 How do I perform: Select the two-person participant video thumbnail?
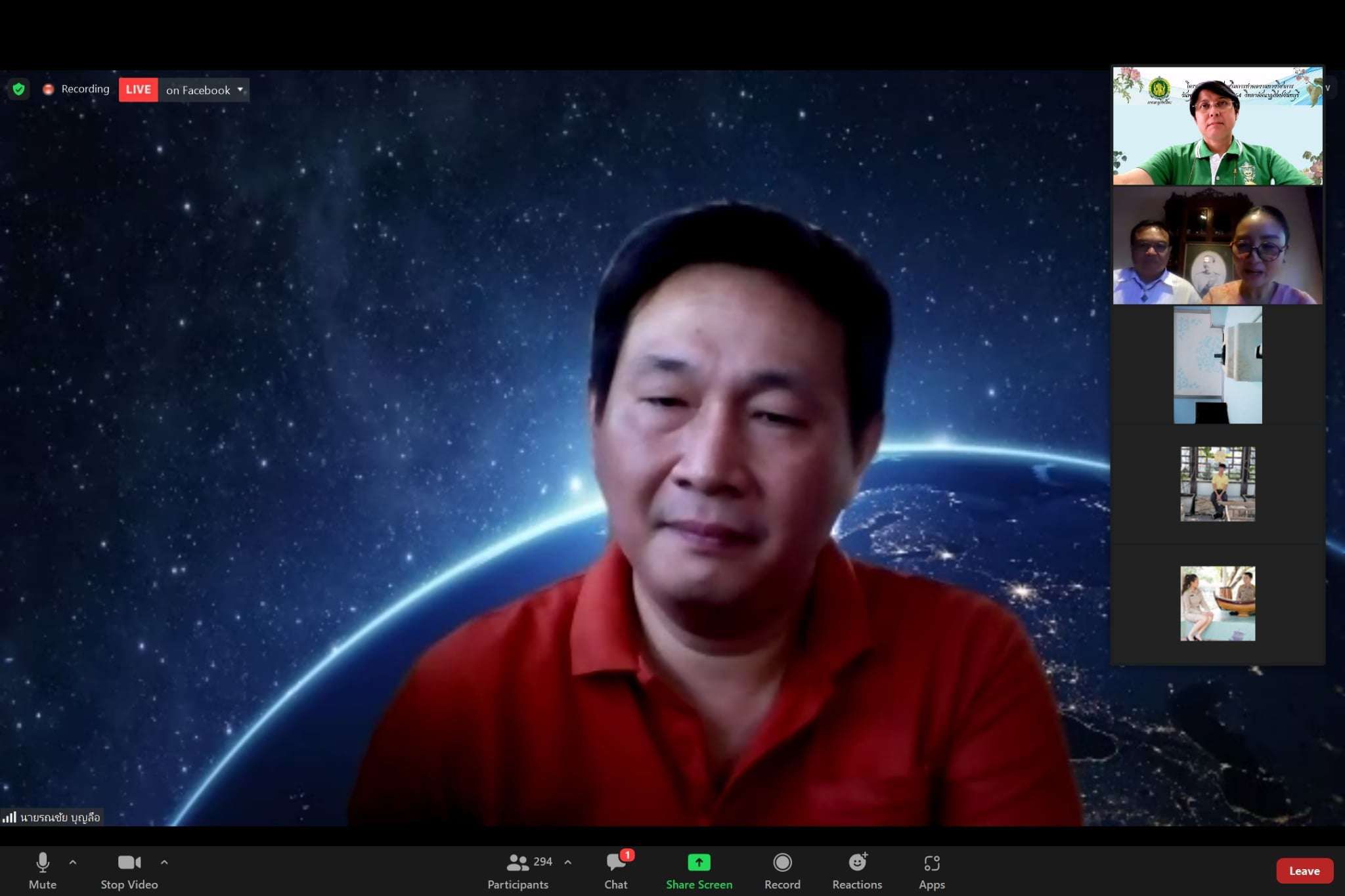[x=1217, y=245]
